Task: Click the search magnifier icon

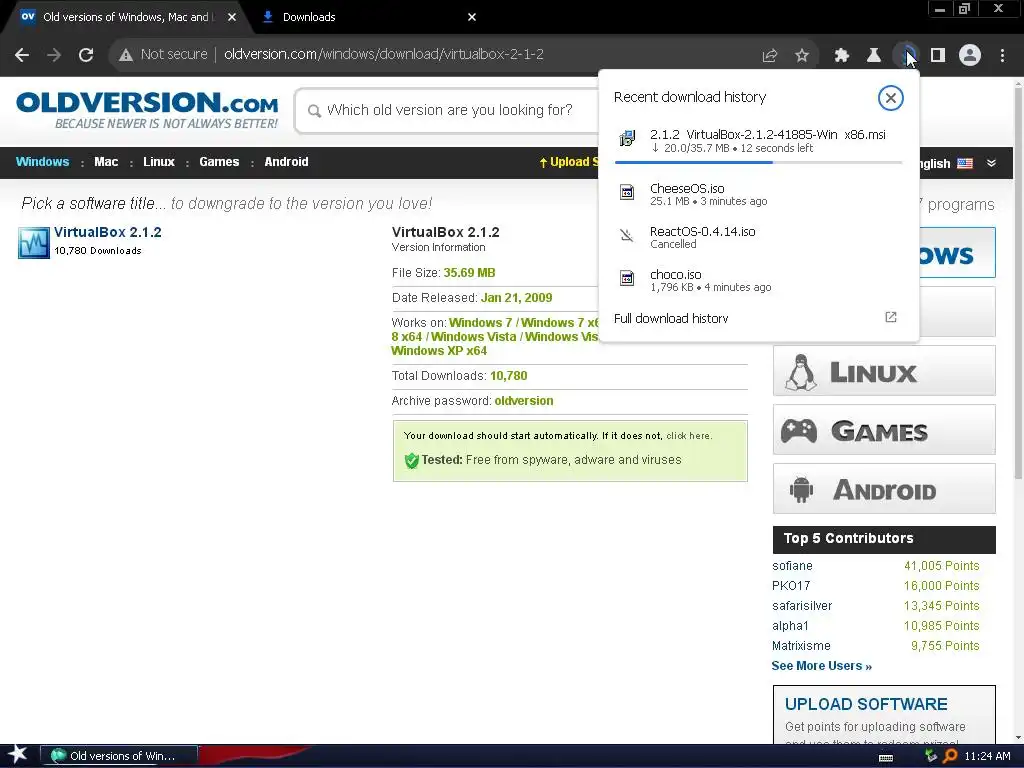Action: click(314, 111)
